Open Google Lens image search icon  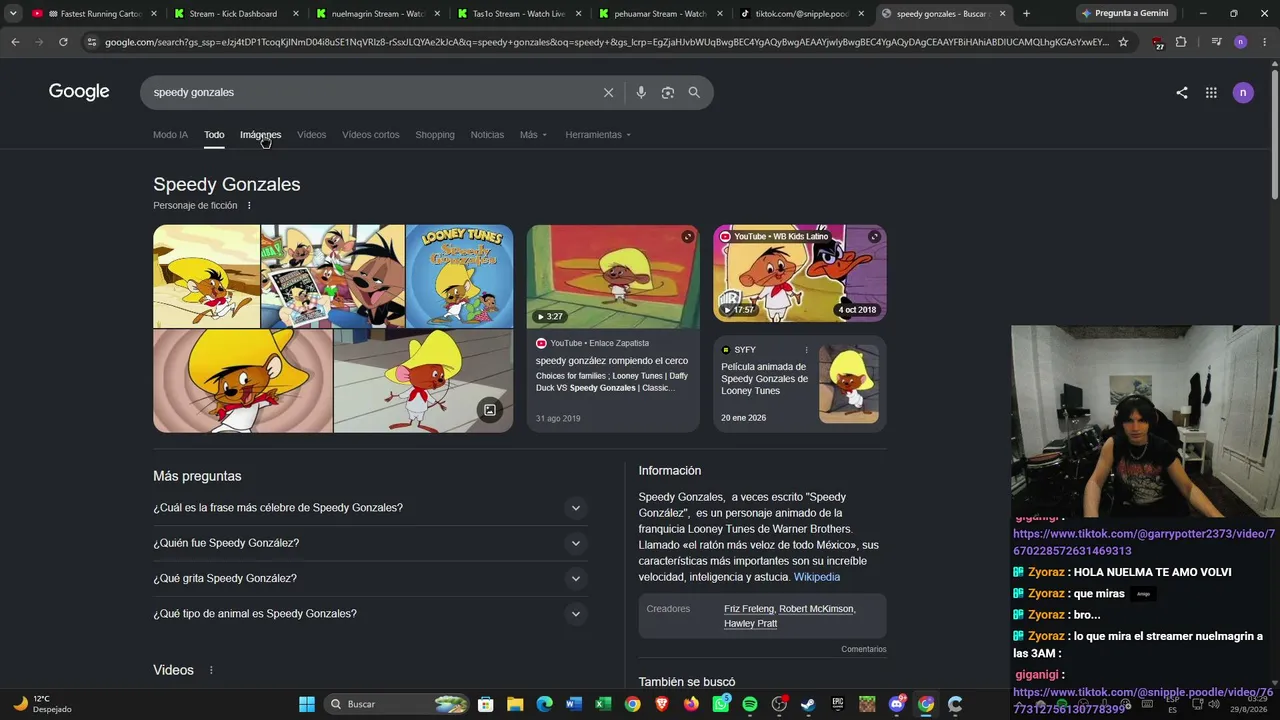[667, 92]
